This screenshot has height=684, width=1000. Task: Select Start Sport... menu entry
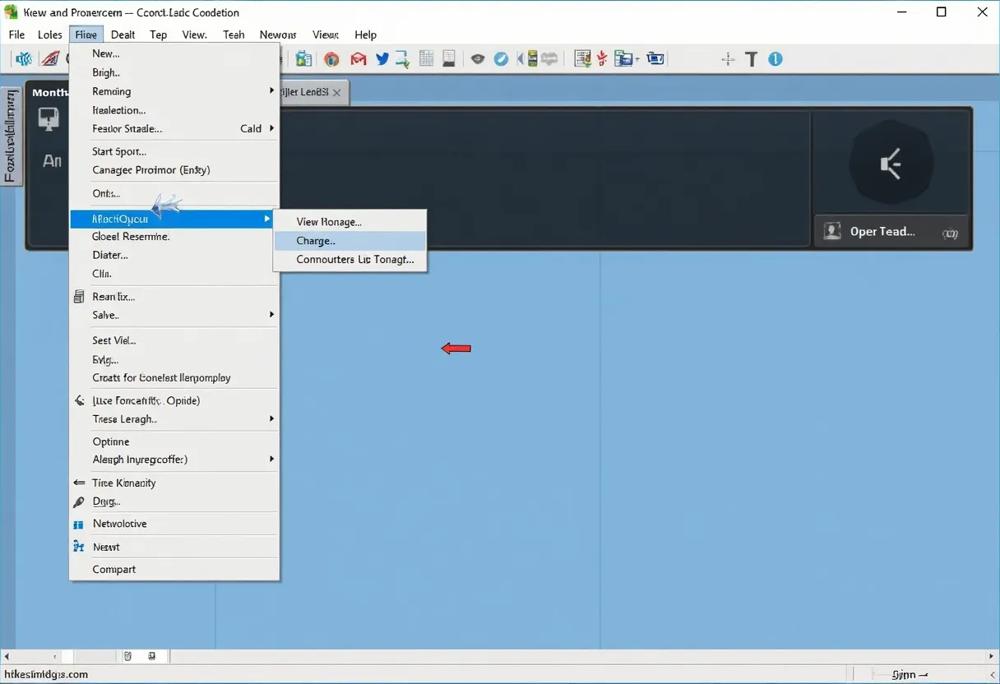point(174,152)
